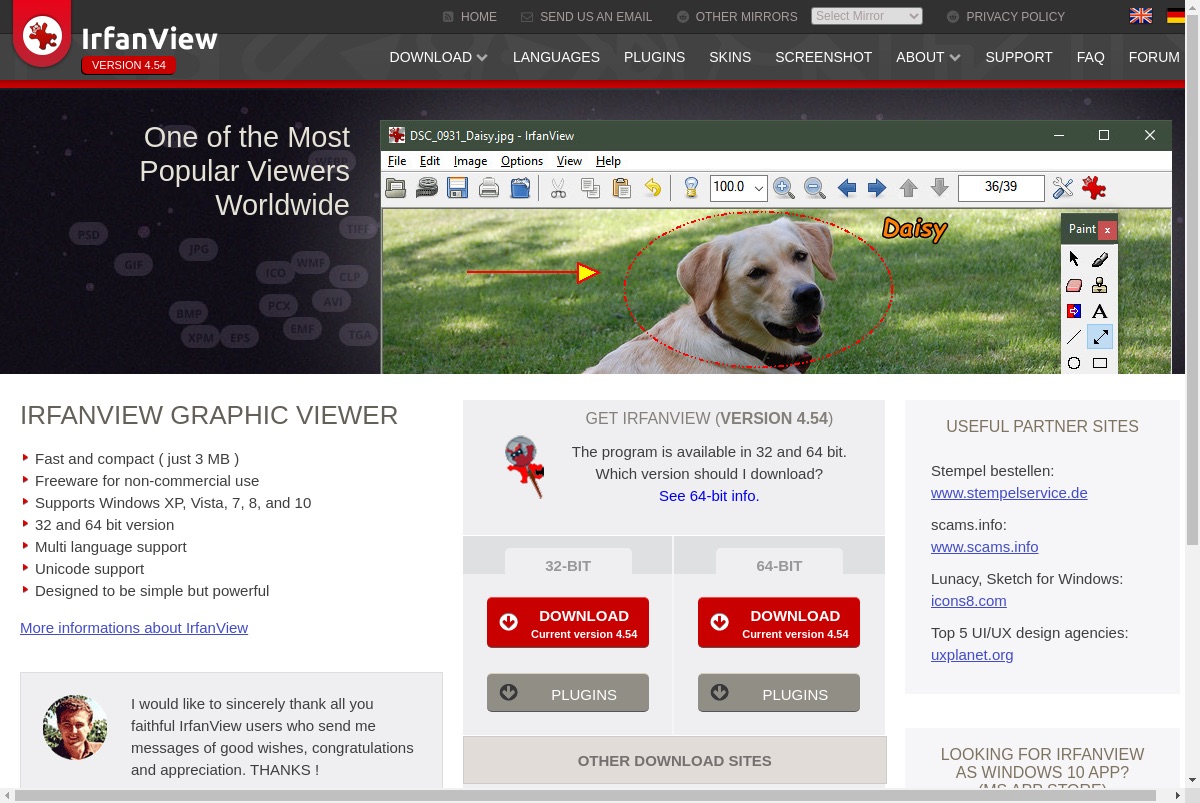This screenshot has height=803, width=1200.
Task: Click OTHER DOWNLOAD SITES button
Action: coord(675,760)
